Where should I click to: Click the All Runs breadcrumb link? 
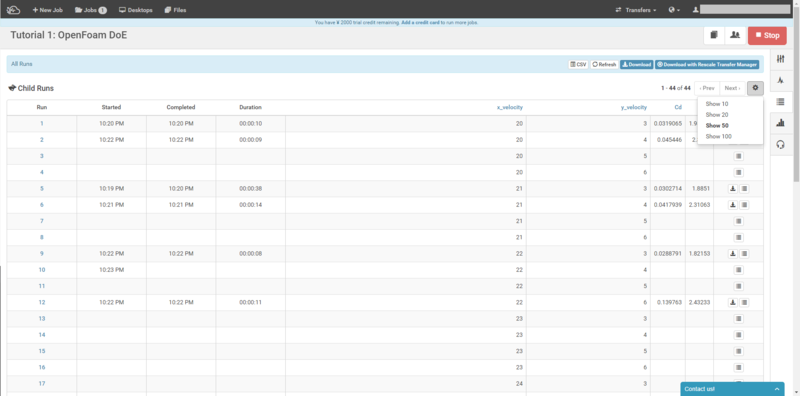click(x=22, y=64)
